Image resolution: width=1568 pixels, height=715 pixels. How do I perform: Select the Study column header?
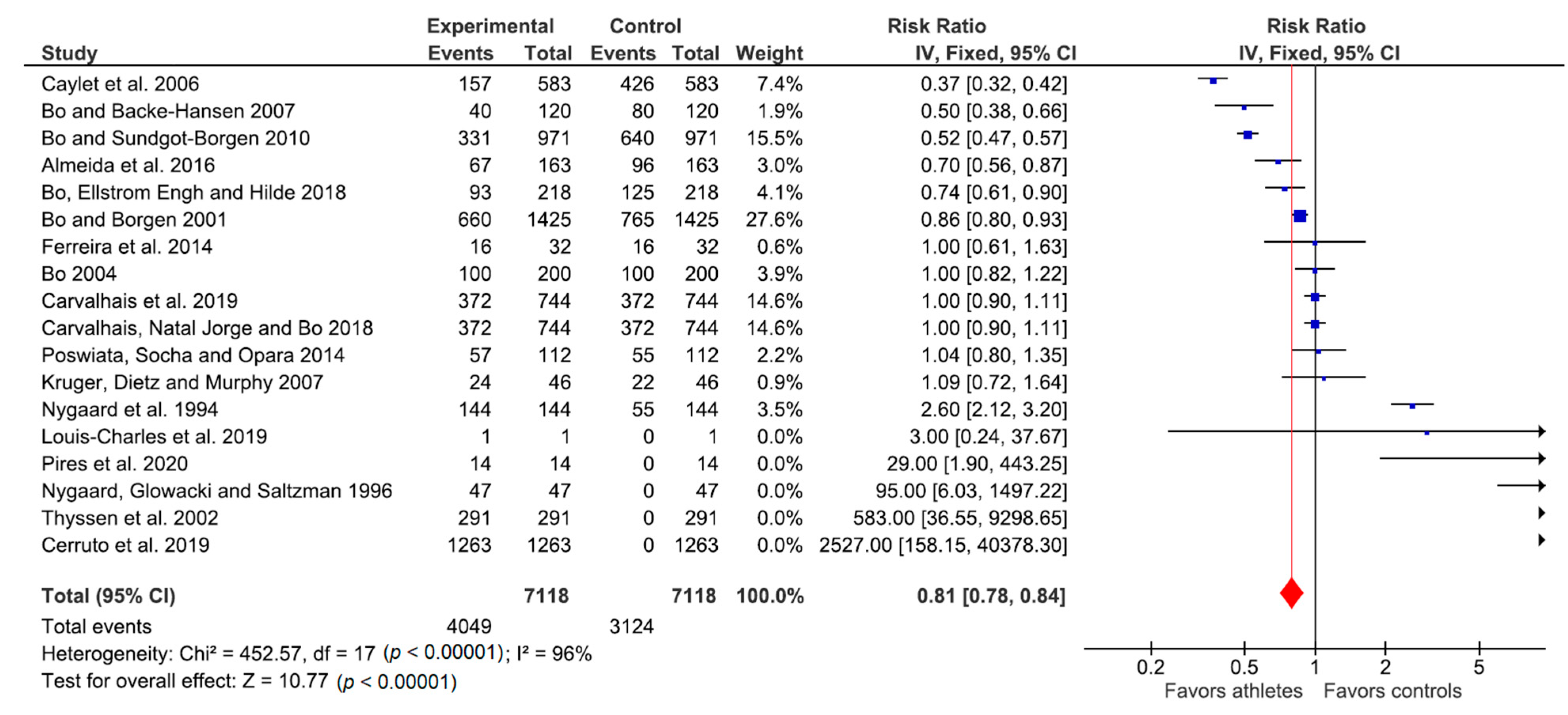[x=69, y=53]
